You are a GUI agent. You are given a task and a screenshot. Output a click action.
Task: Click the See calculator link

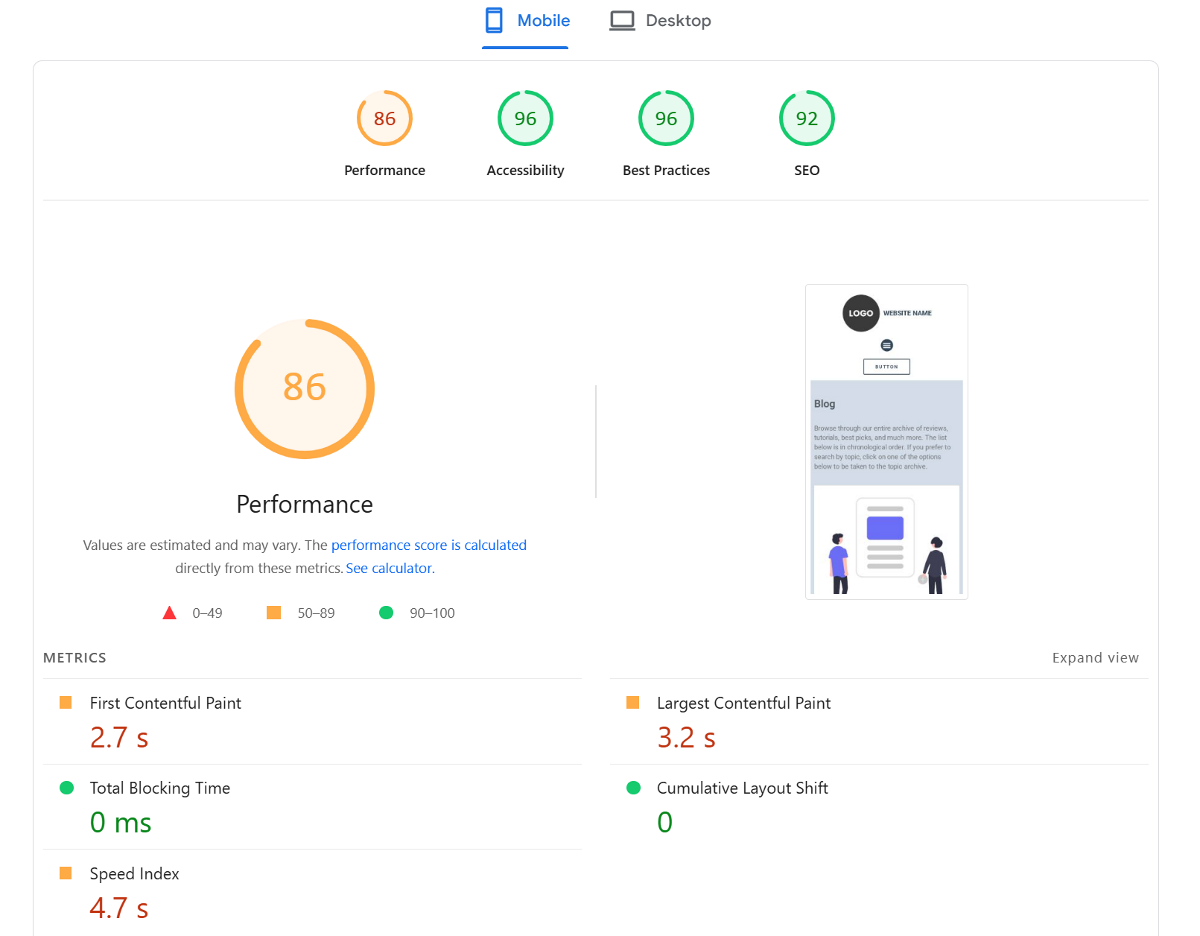coord(388,567)
